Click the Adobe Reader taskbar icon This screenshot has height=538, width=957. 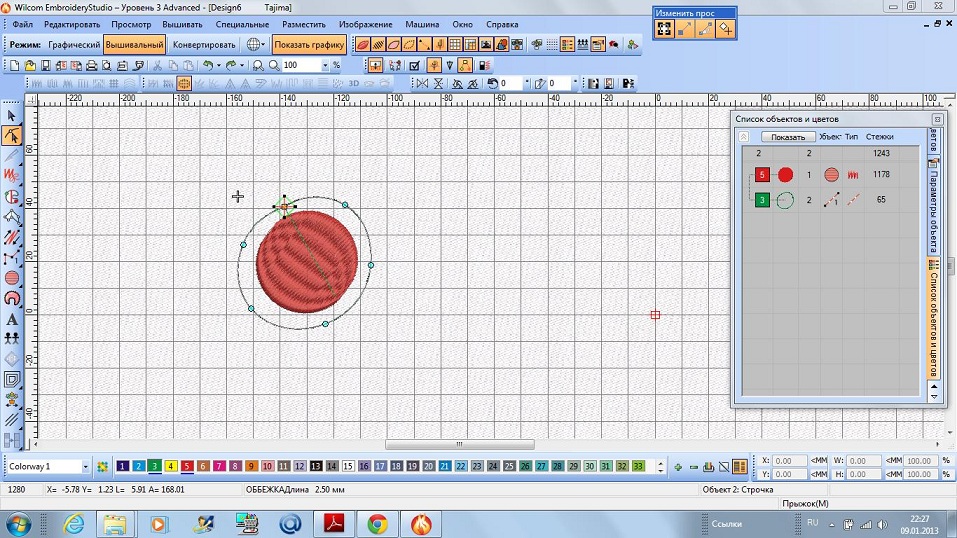point(331,523)
